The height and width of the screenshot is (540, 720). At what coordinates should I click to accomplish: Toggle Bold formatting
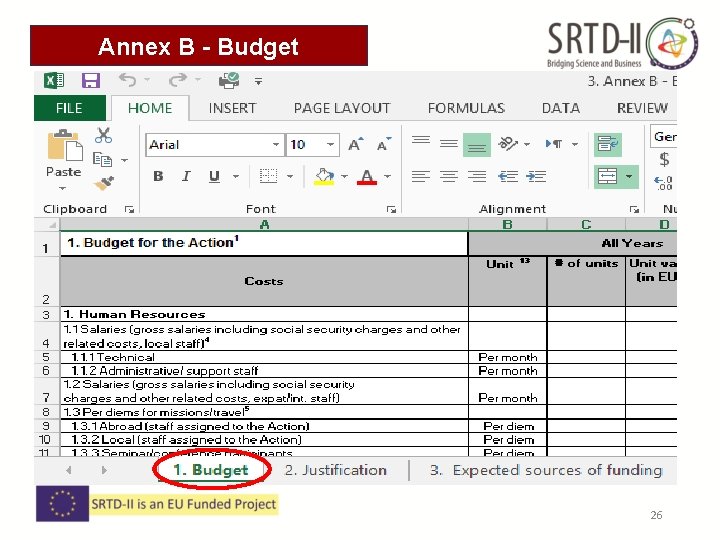tap(158, 176)
